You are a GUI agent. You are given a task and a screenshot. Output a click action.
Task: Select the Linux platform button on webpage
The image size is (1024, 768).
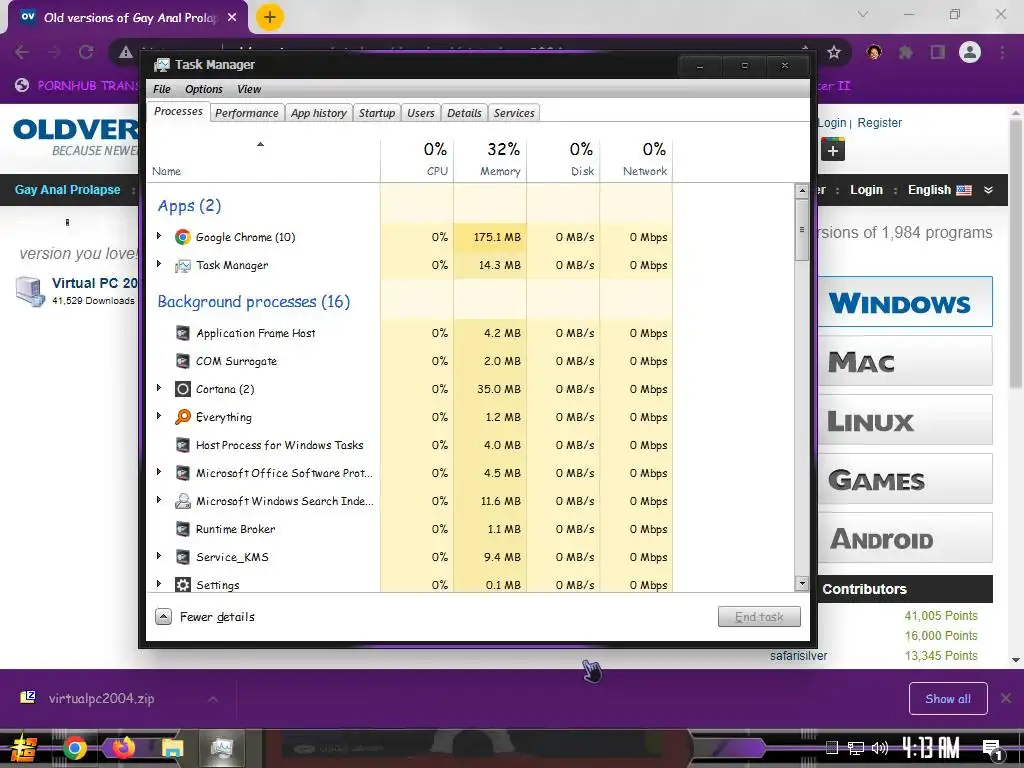(905, 420)
